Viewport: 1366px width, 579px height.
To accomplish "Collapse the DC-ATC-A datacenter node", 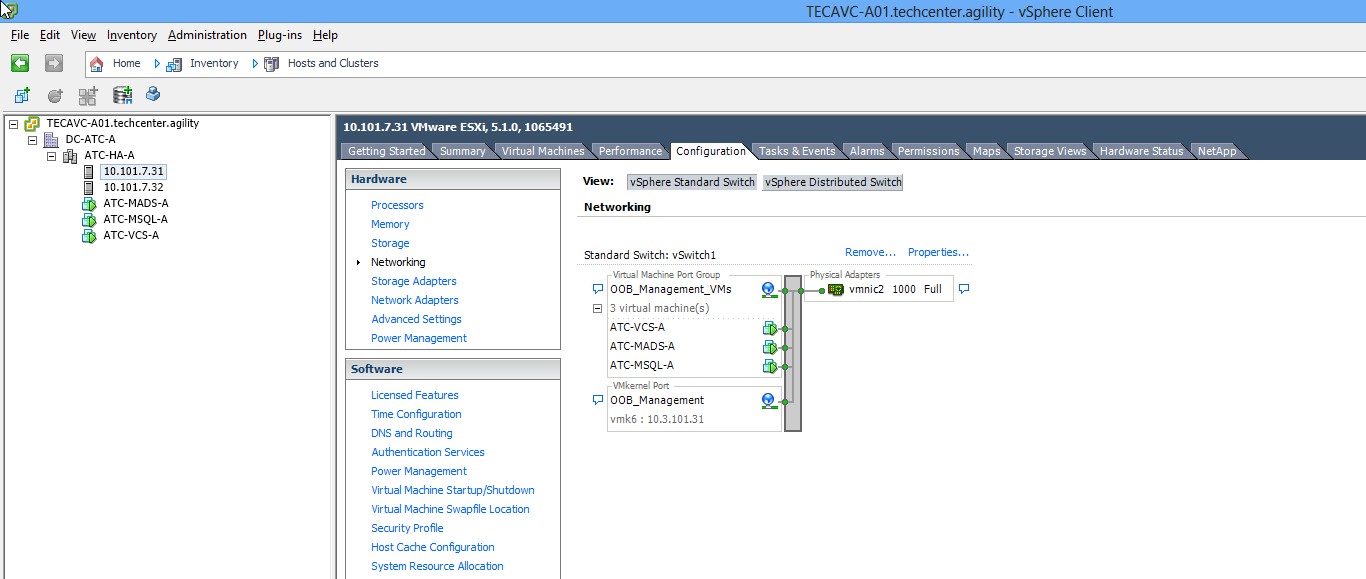I will click(33, 140).
